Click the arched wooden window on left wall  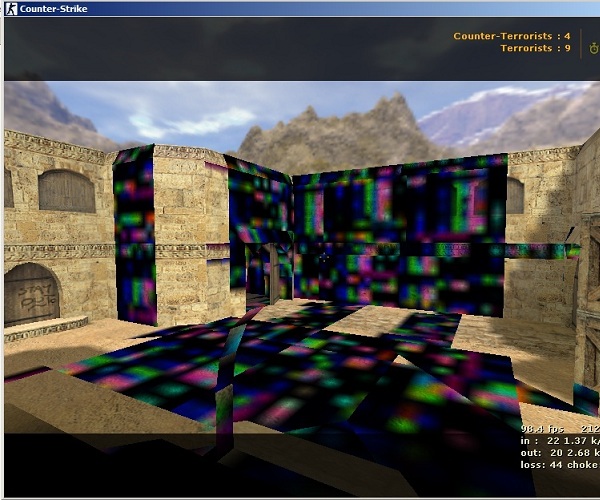67,191
